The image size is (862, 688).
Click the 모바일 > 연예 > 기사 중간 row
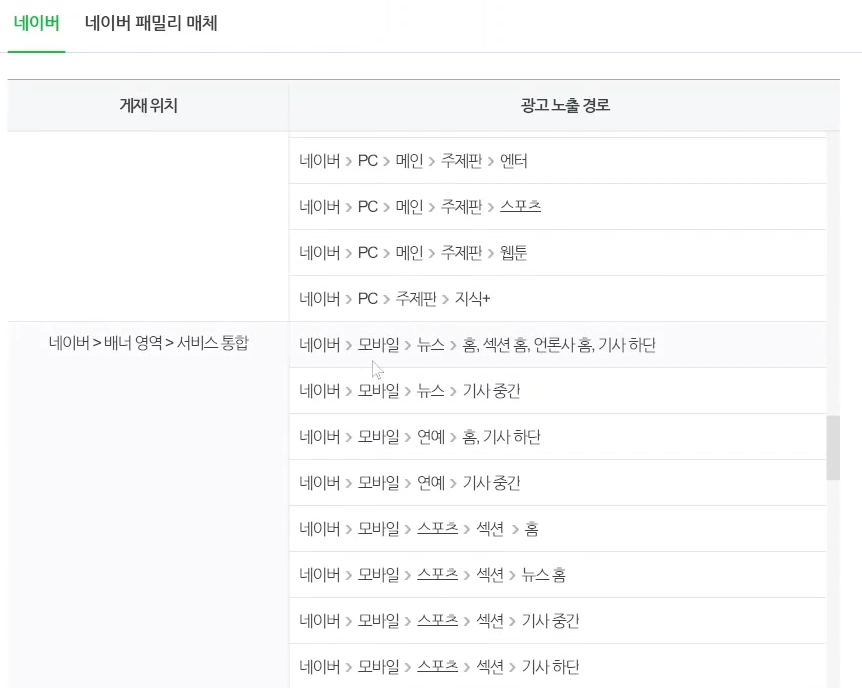[557, 483]
